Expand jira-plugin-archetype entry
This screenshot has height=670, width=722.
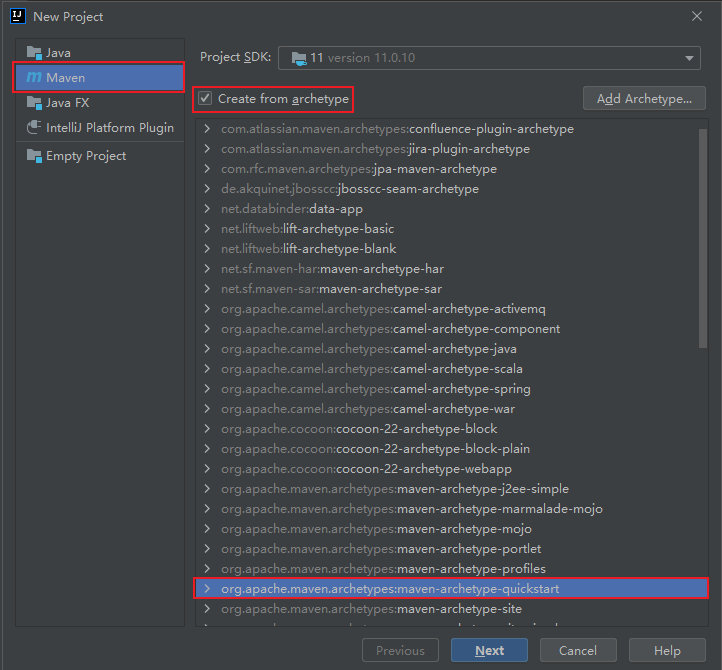click(x=207, y=149)
